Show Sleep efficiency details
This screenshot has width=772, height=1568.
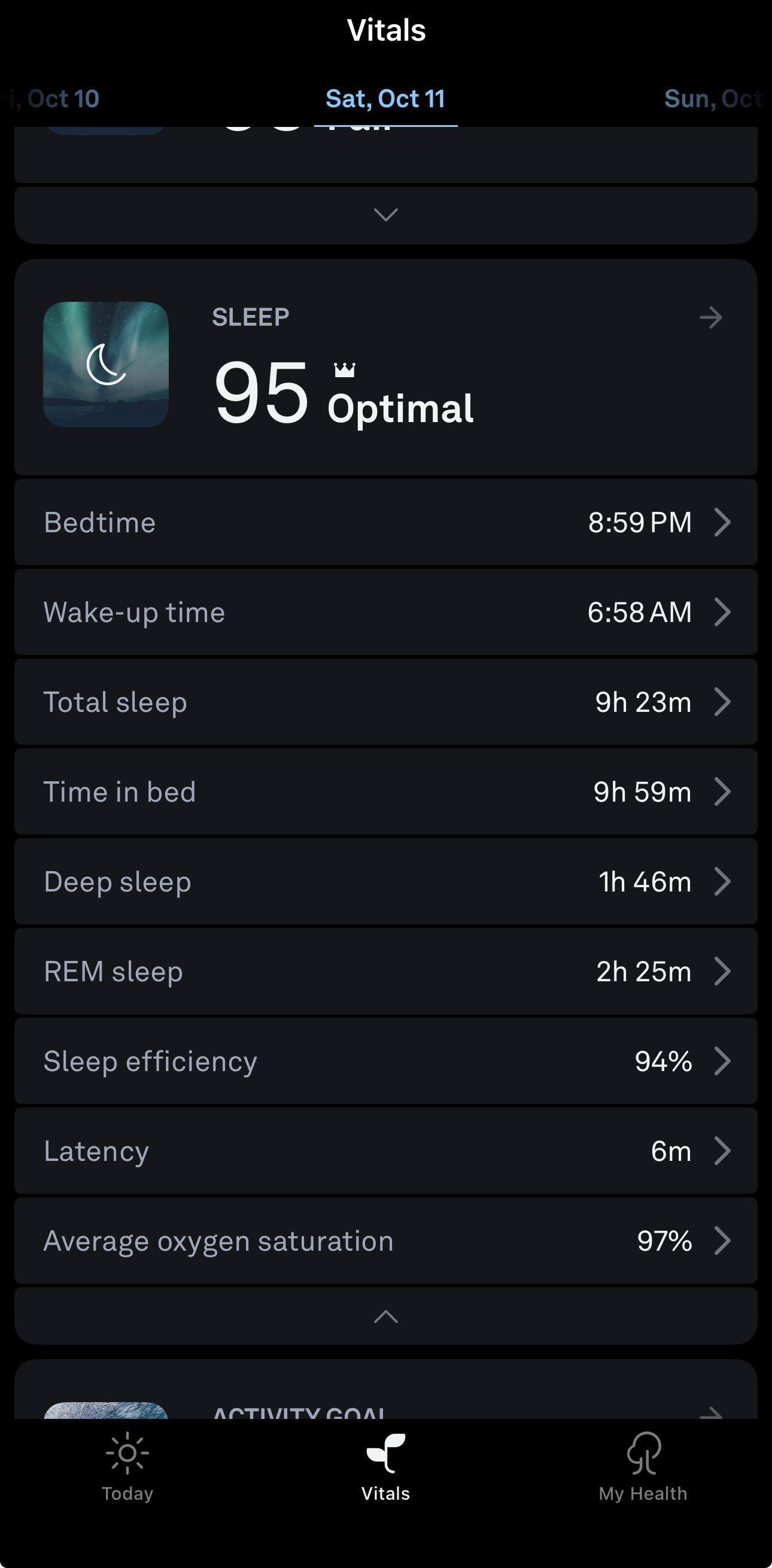click(x=385, y=1061)
